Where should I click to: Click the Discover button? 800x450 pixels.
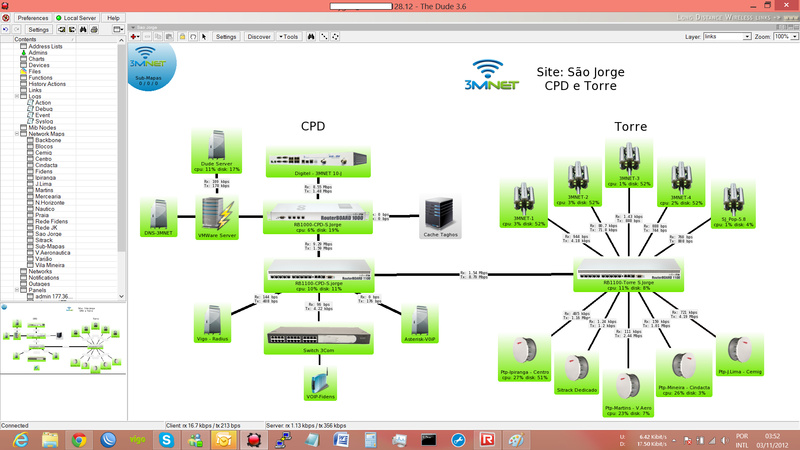tap(259, 37)
